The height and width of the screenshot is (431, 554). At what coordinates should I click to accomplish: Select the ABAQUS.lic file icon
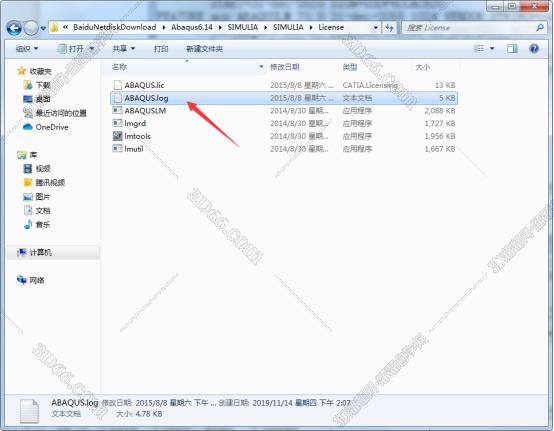tap(117, 85)
